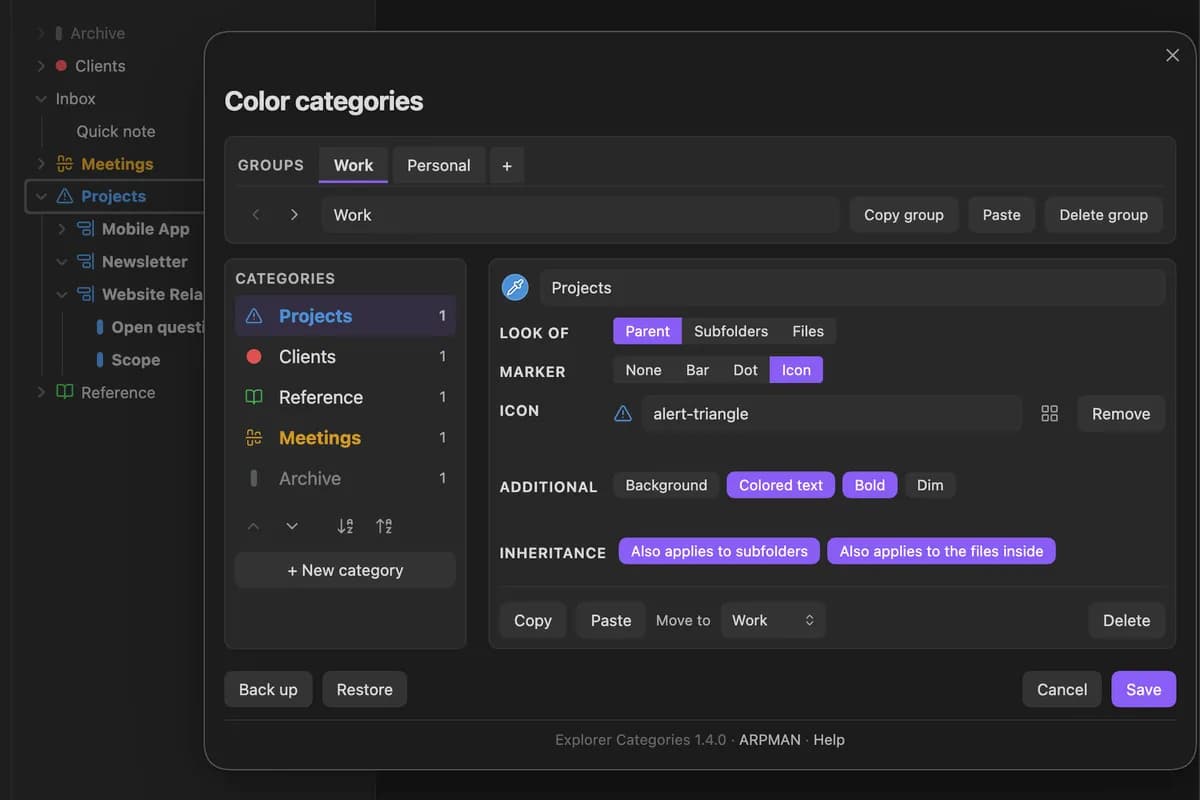Move selected category up
The width and height of the screenshot is (1200, 800).
253,526
